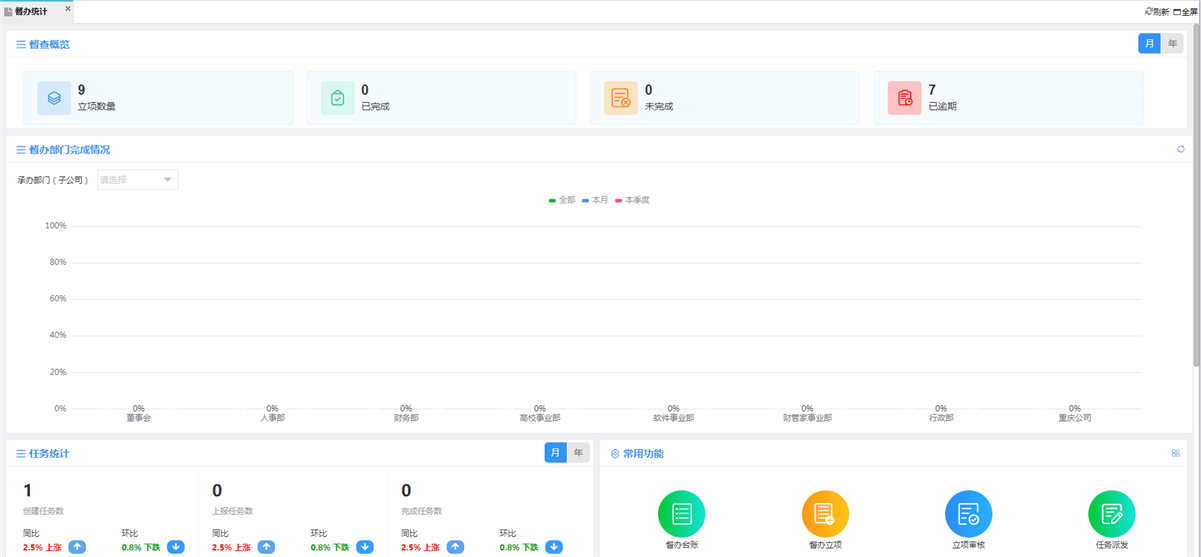Launch the 任务派发 shortcut icon

[1111, 514]
